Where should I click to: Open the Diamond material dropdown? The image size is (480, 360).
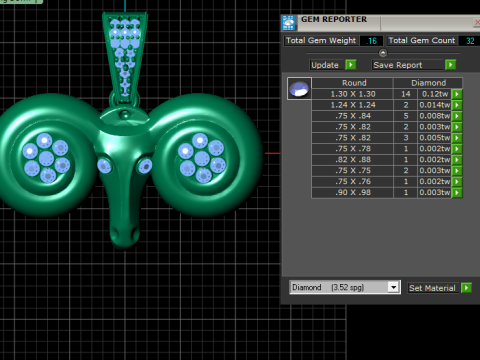pos(394,287)
